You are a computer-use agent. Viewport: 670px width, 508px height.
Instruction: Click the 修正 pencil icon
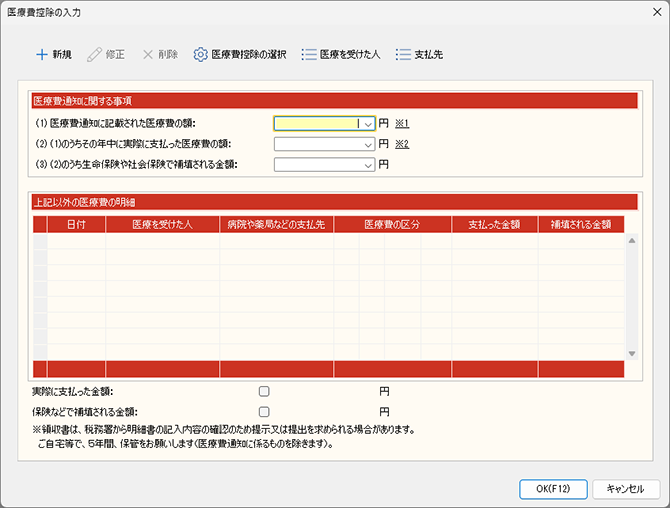94,54
